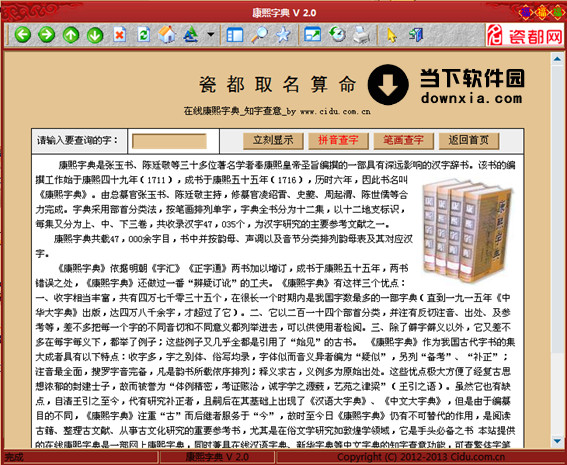Click the scrollbar down arrow
This screenshot has height=465, width=567.
pos(557,441)
